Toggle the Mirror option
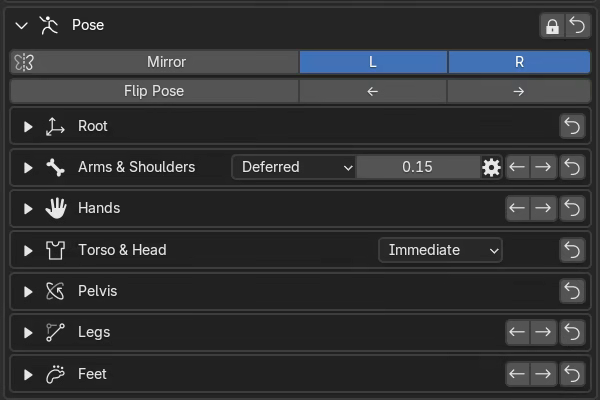This screenshot has width=600, height=400. (155, 62)
